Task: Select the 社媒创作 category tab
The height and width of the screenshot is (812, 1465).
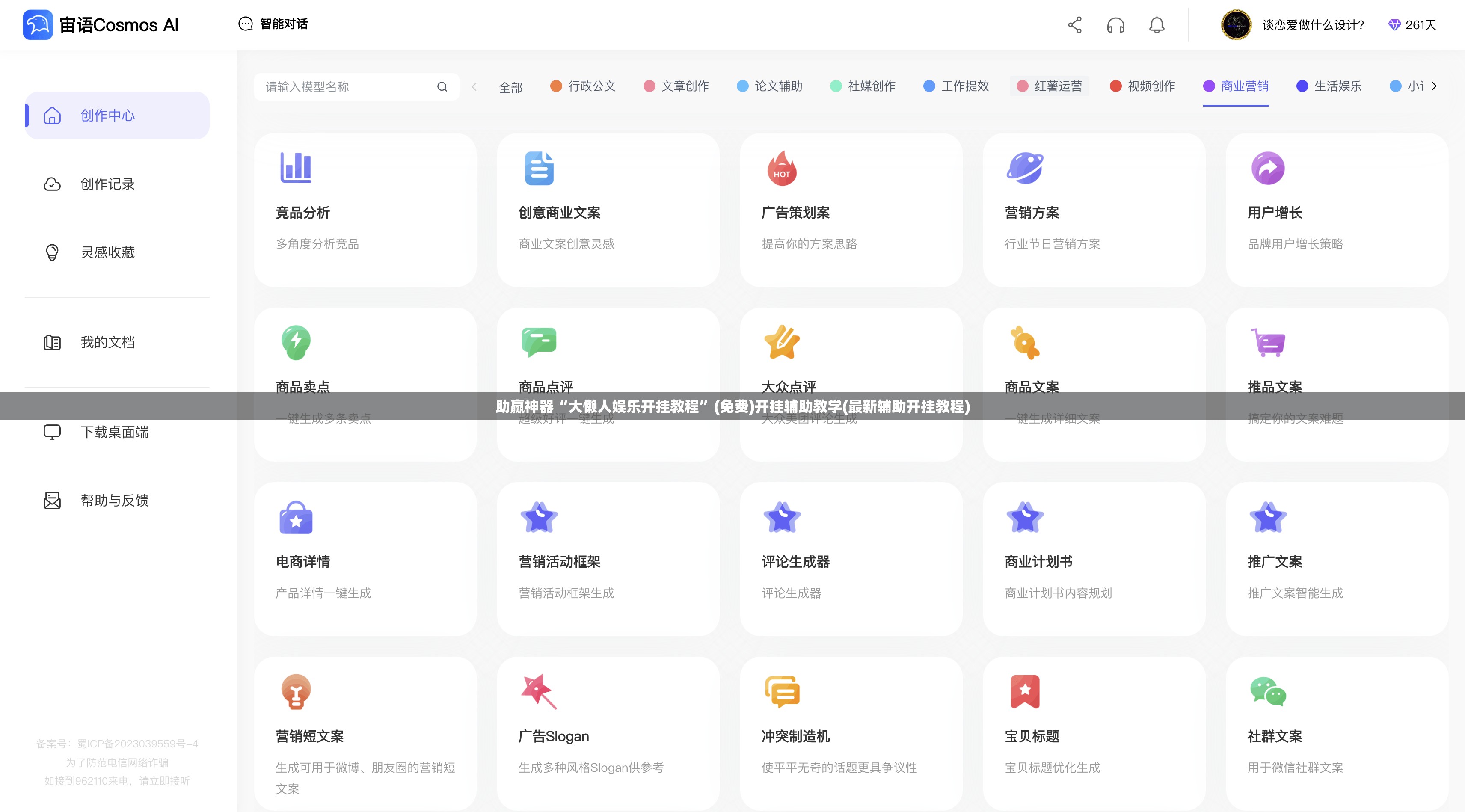Action: (863, 86)
